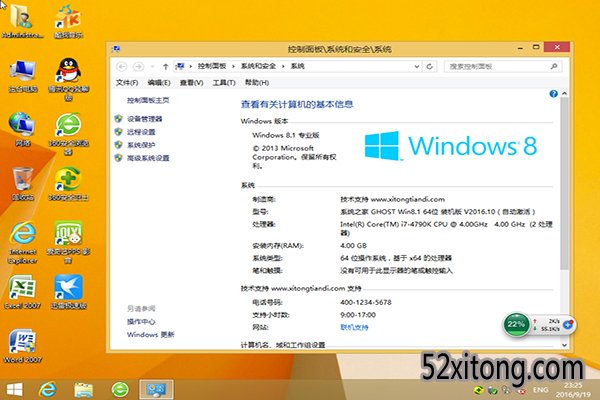Open the recent locations dropdown arrow

coord(152,67)
